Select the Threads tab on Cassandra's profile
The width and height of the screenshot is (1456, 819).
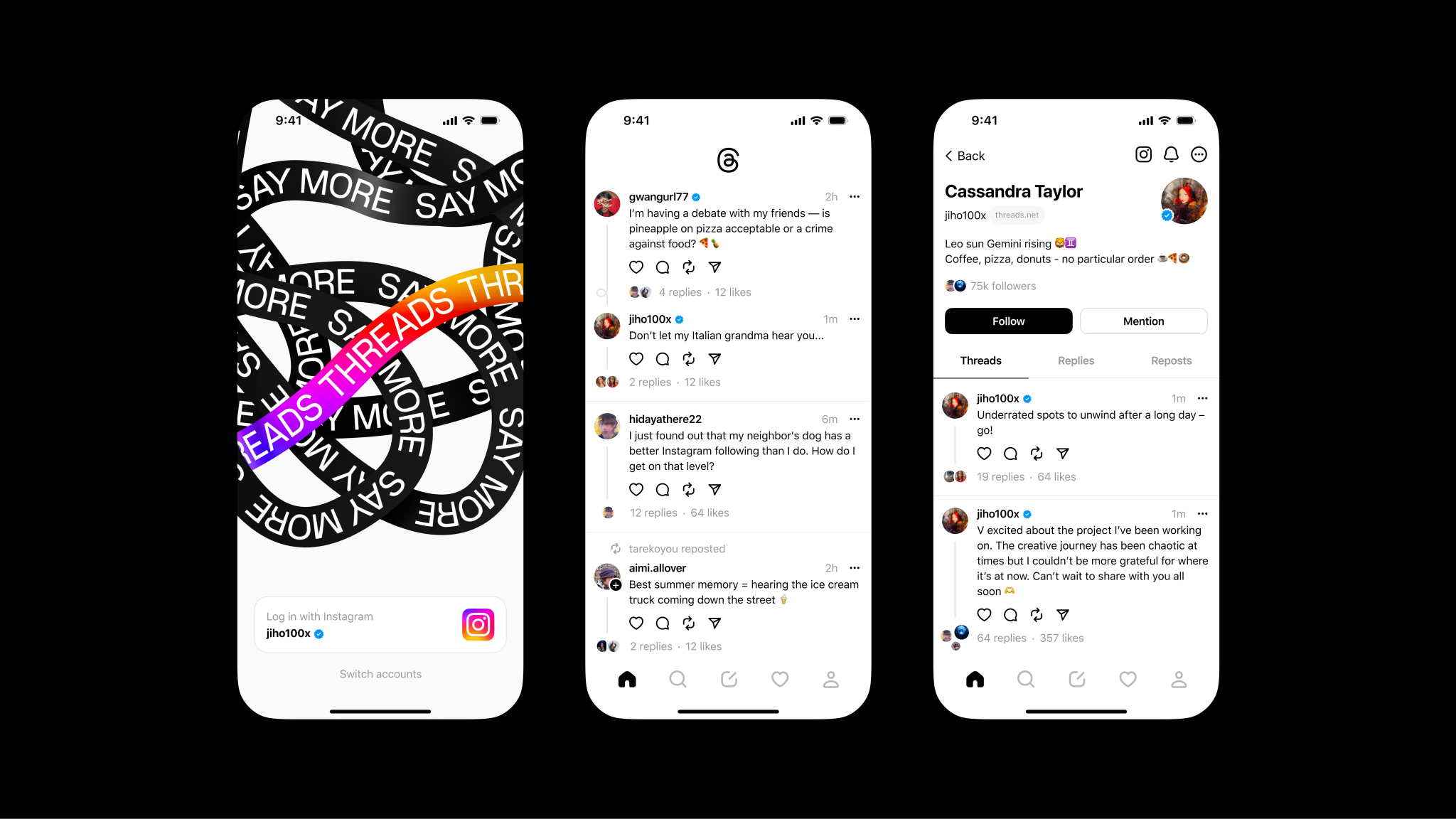tap(981, 360)
